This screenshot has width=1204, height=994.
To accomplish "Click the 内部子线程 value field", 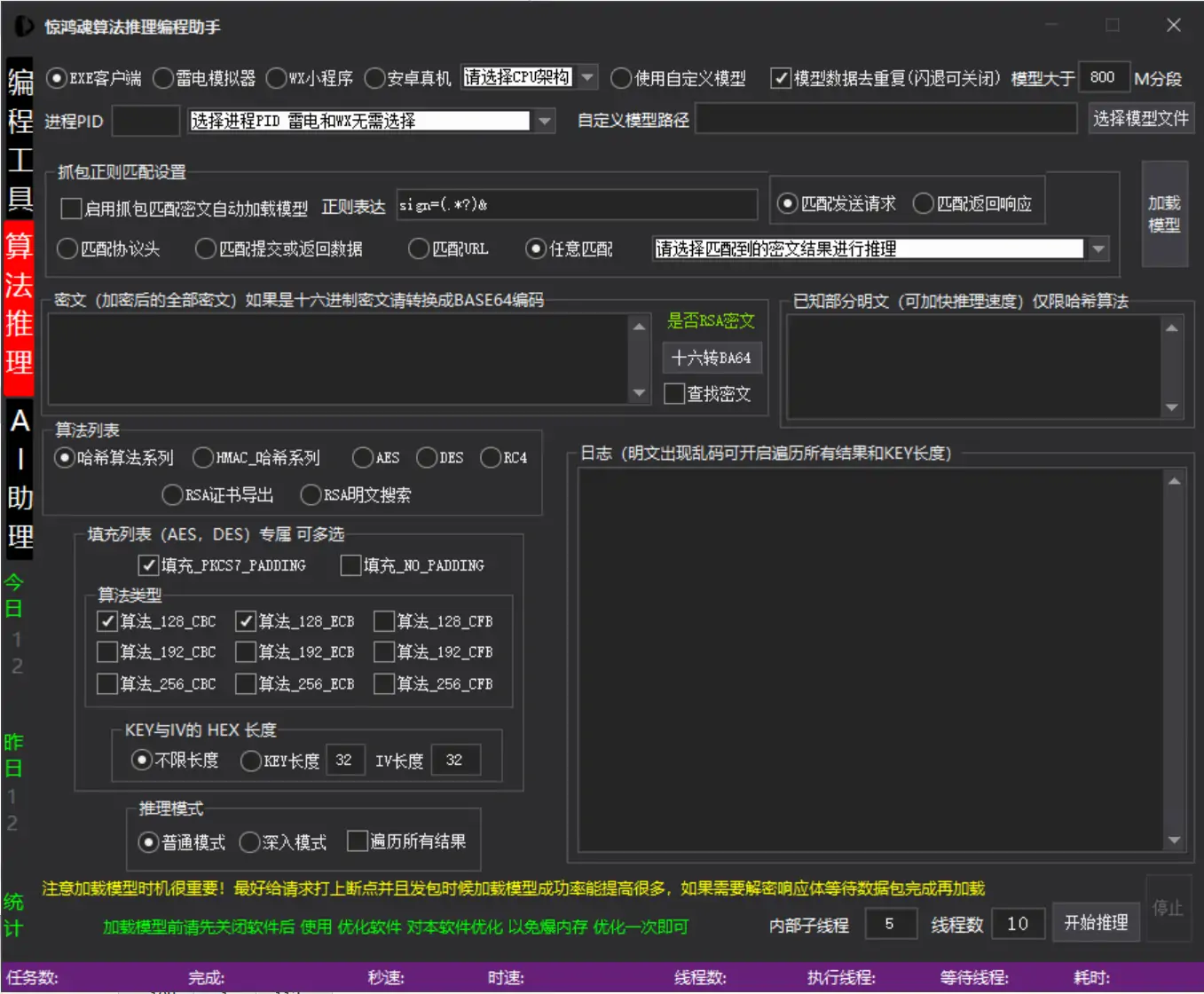I will (890, 924).
